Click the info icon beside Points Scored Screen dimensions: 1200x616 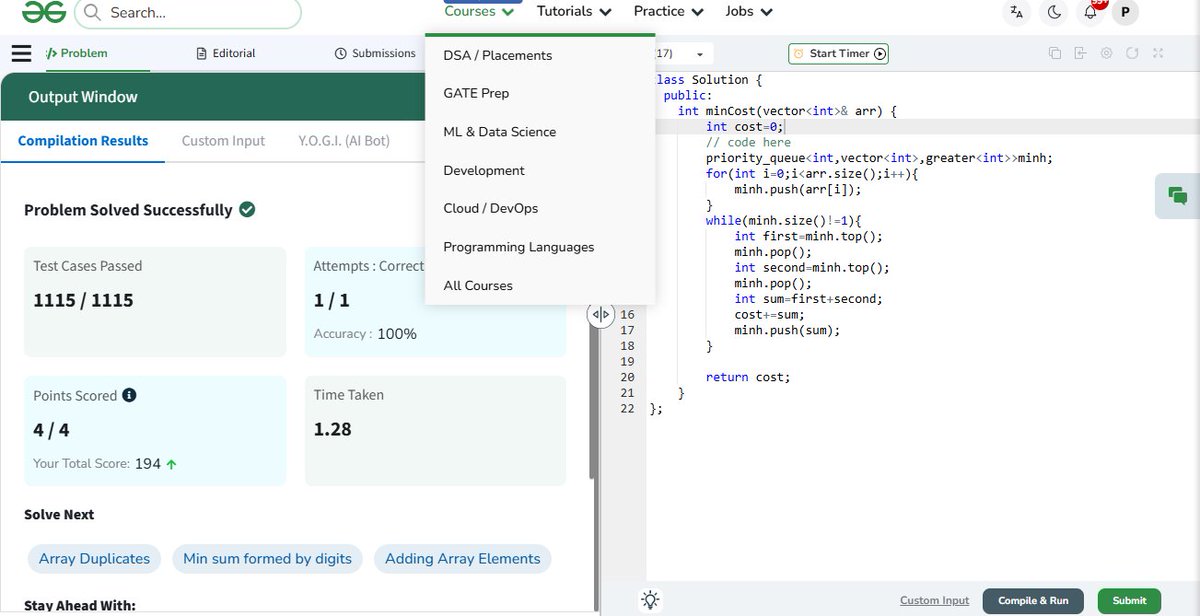(x=129, y=395)
